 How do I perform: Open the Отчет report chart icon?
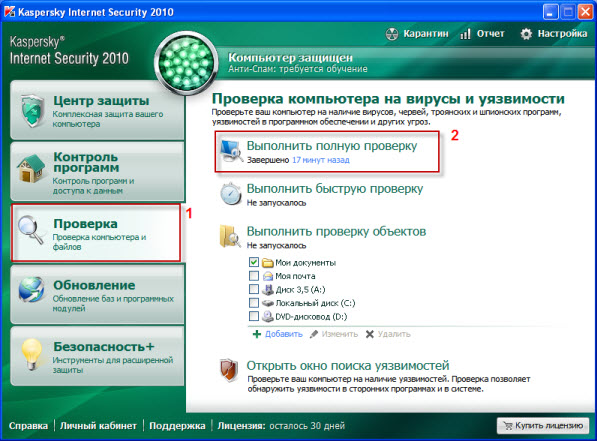pos(465,34)
